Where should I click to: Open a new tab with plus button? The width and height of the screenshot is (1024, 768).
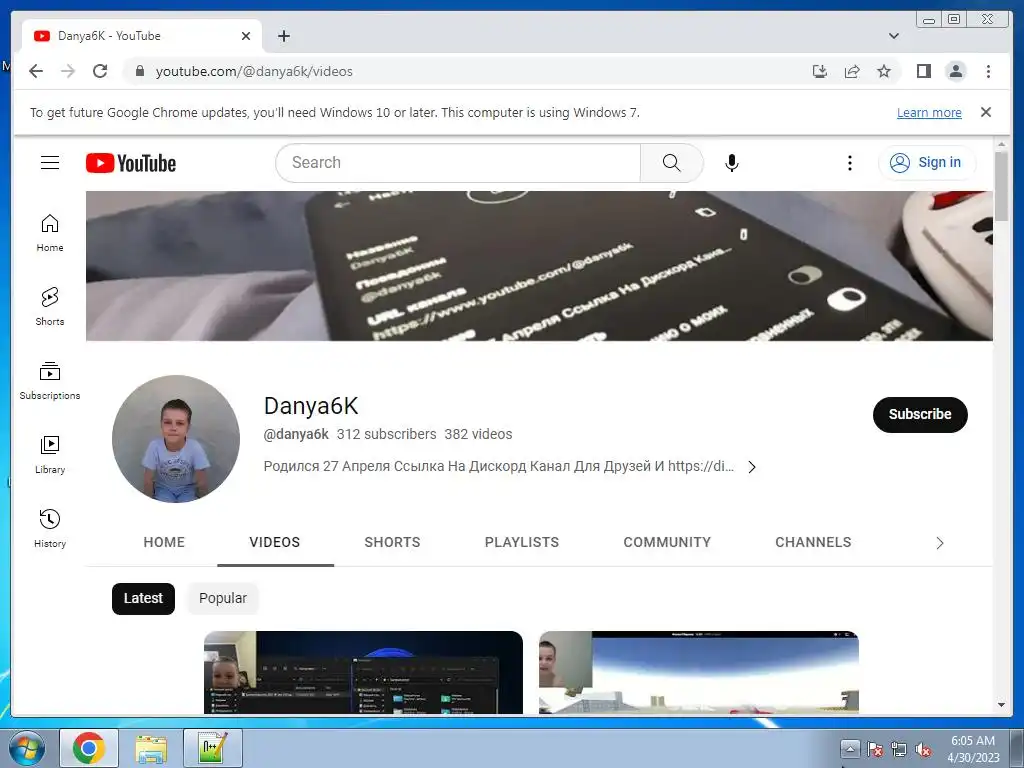click(x=283, y=36)
